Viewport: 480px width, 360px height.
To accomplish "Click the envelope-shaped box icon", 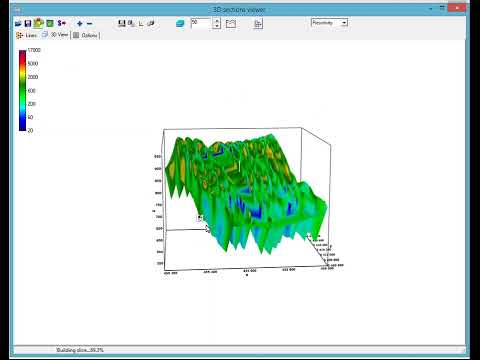I will [x=231, y=23].
